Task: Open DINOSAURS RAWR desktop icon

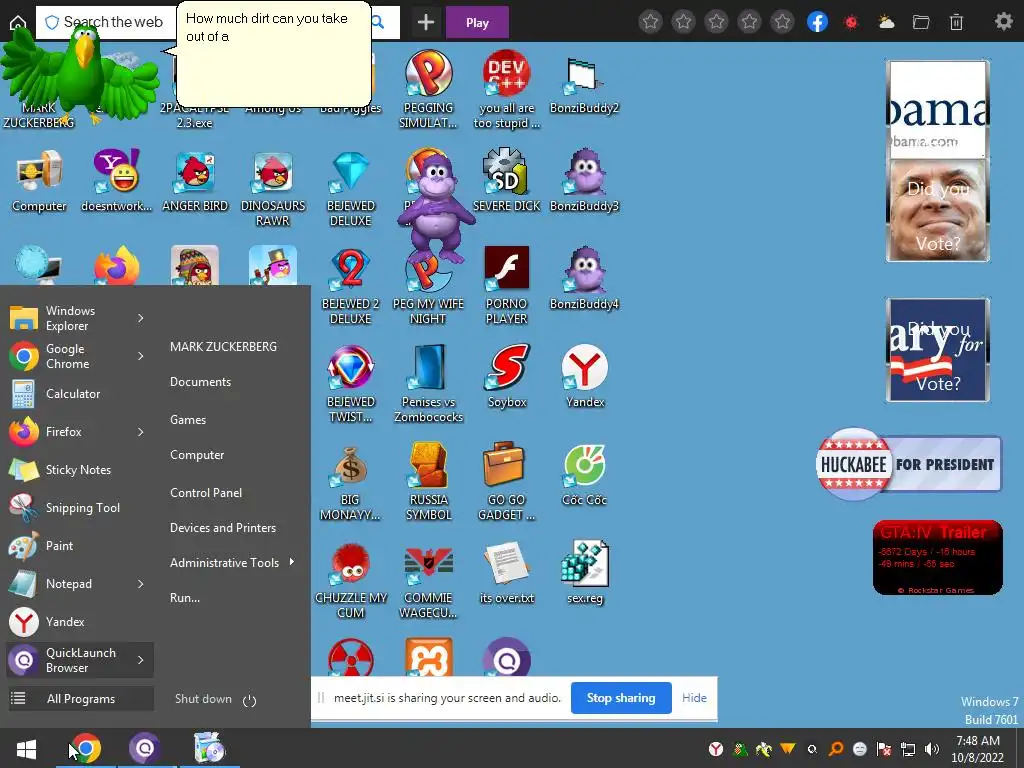Action: (273, 188)
